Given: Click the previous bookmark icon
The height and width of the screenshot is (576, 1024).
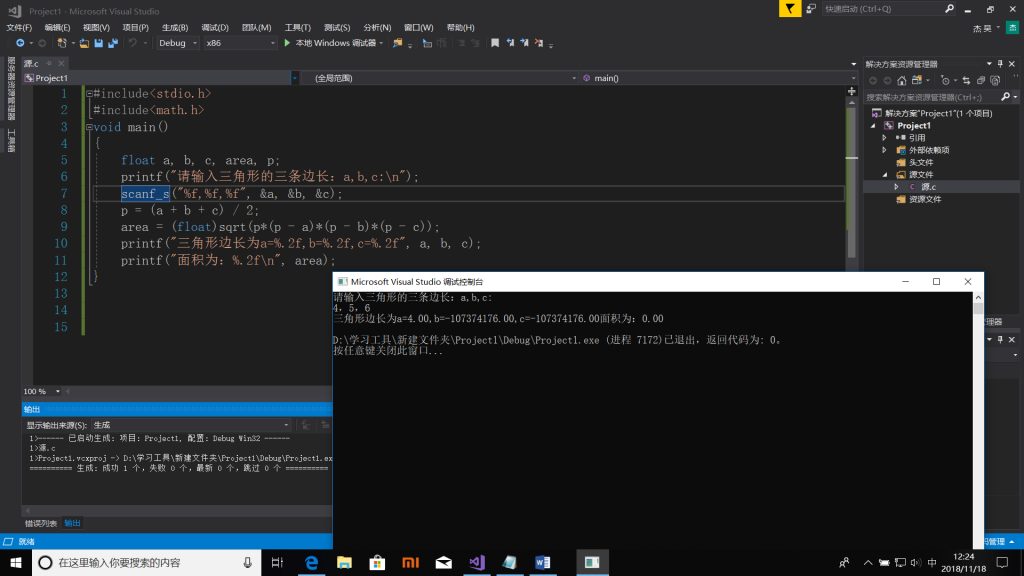Looking at the screenshot, I should 510,43.
